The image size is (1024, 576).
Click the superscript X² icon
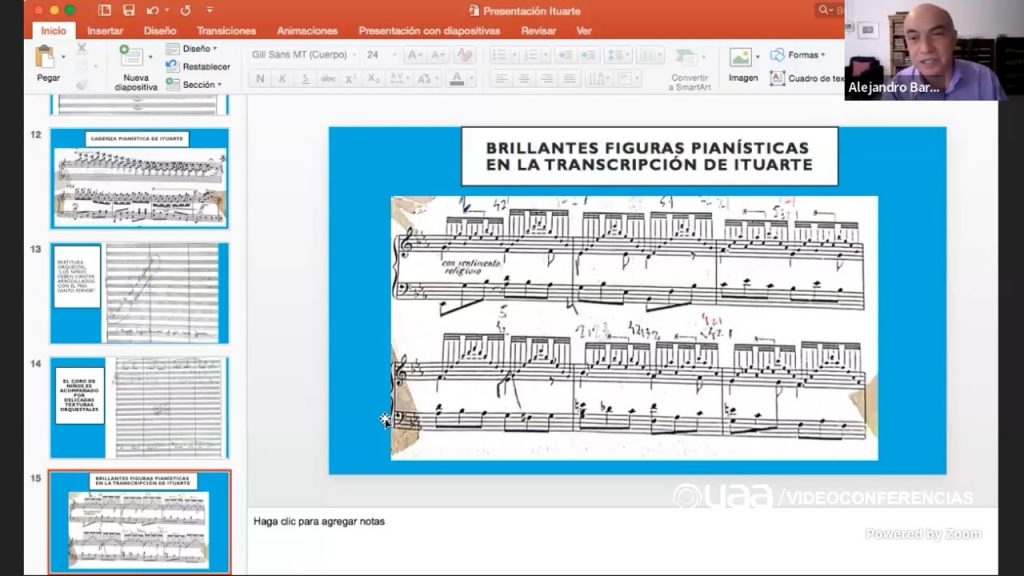tap(350, 78)
